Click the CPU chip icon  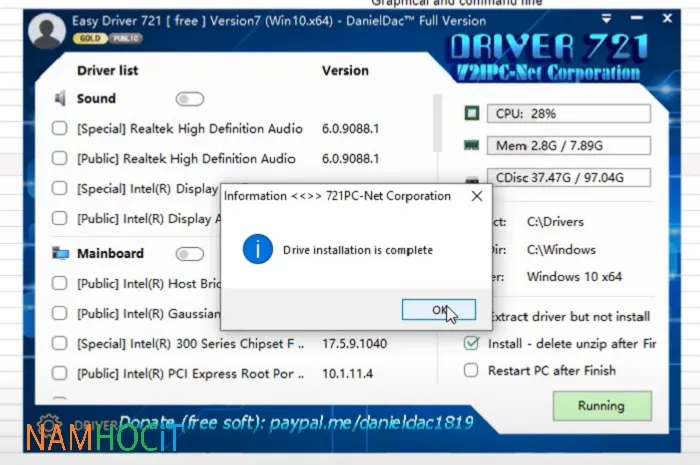pyautogui.click(x=472, y=114)
